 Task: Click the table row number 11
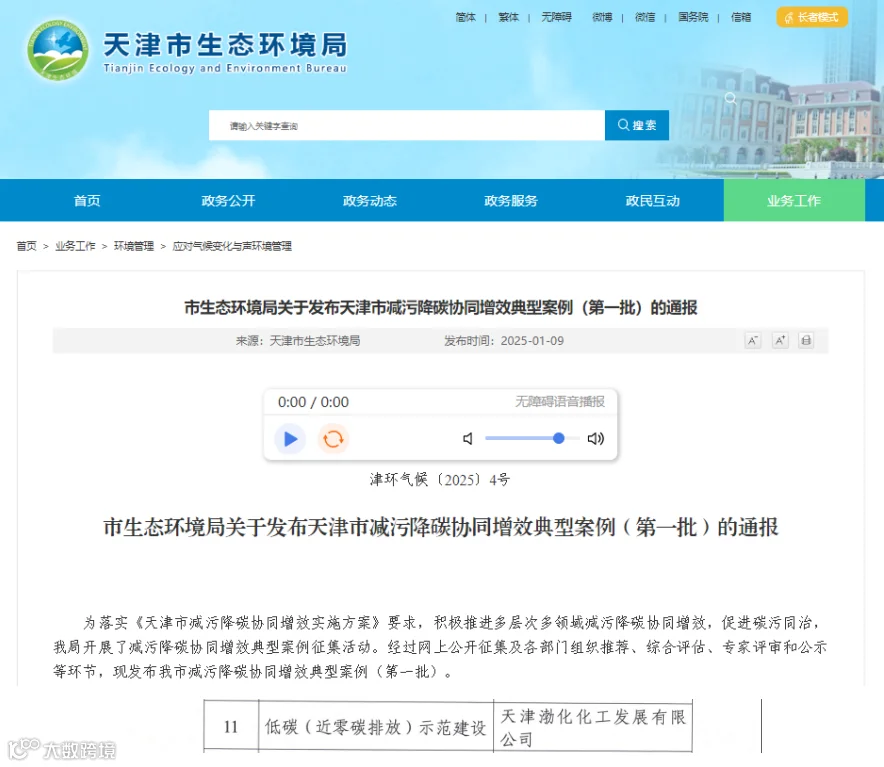231,727
